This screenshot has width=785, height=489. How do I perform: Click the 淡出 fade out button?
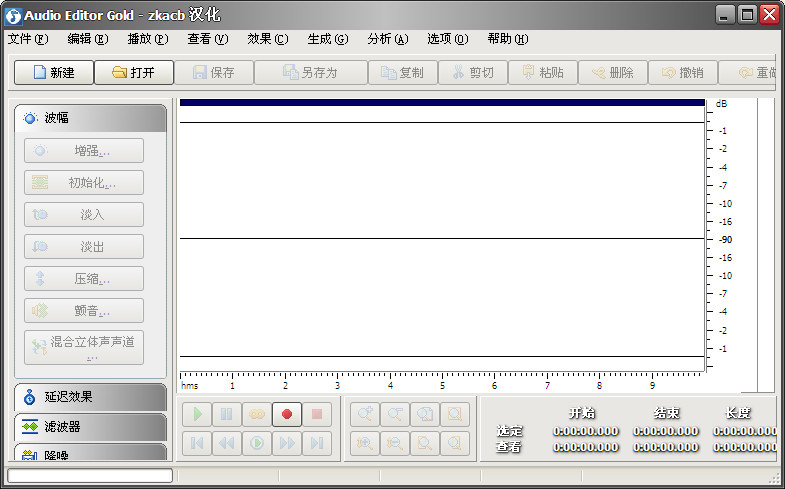click(84, 247)
